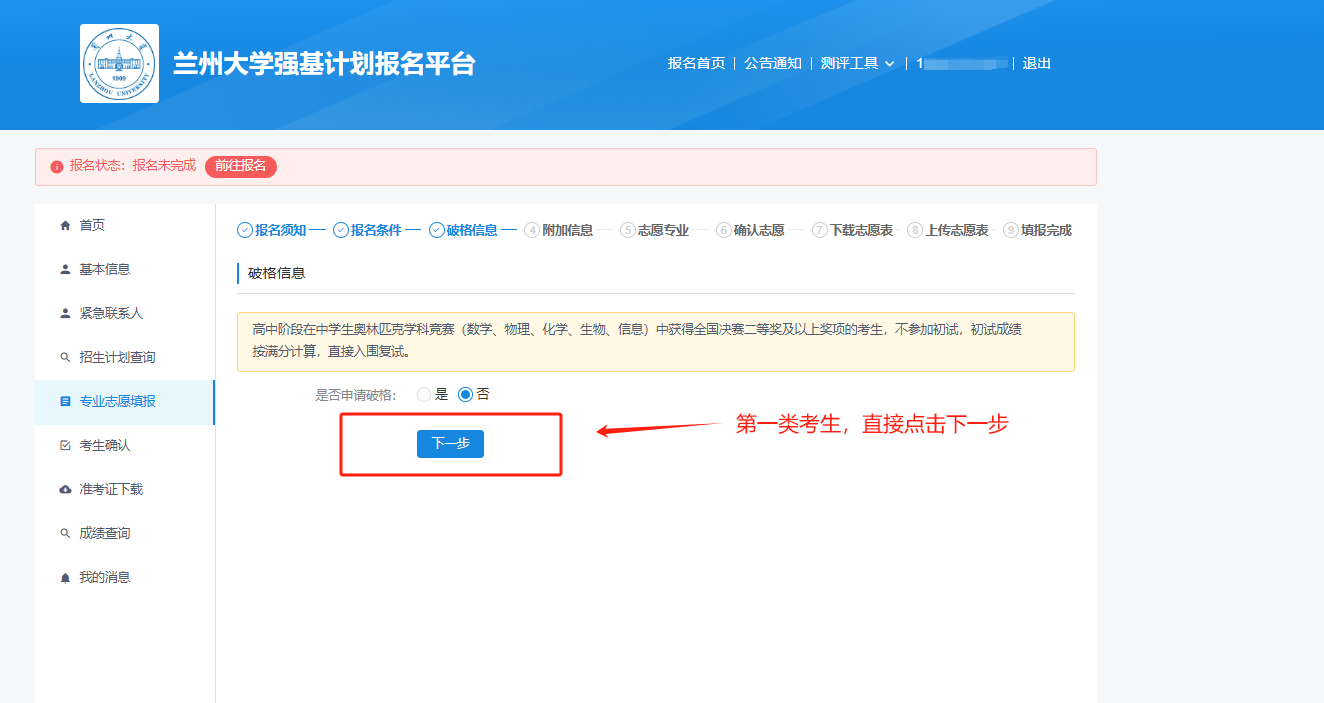Click the person icon beside 基本信息
Screen dimensions: 1324x703
pos(65,269)
